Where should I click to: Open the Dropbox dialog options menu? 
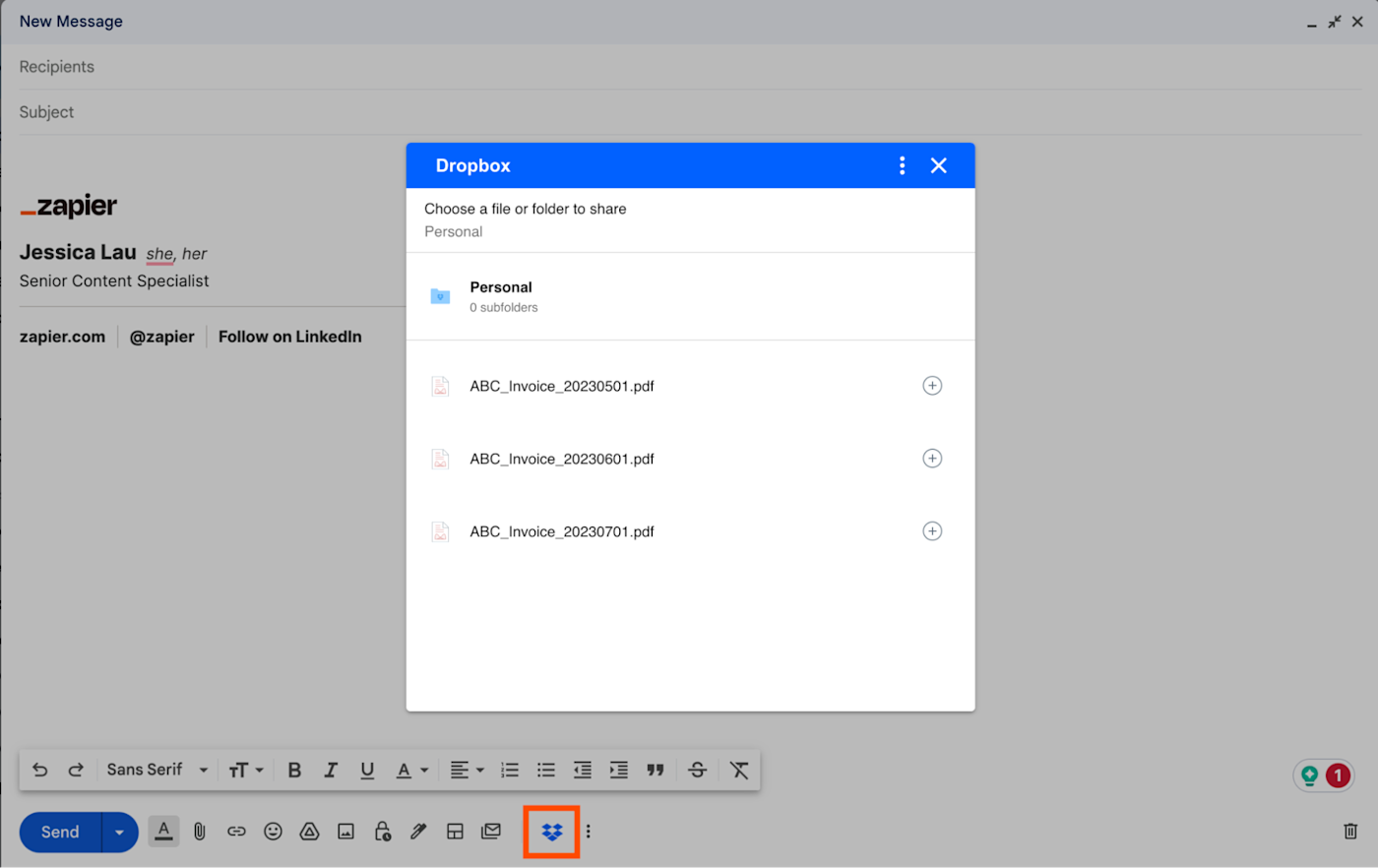902,165
